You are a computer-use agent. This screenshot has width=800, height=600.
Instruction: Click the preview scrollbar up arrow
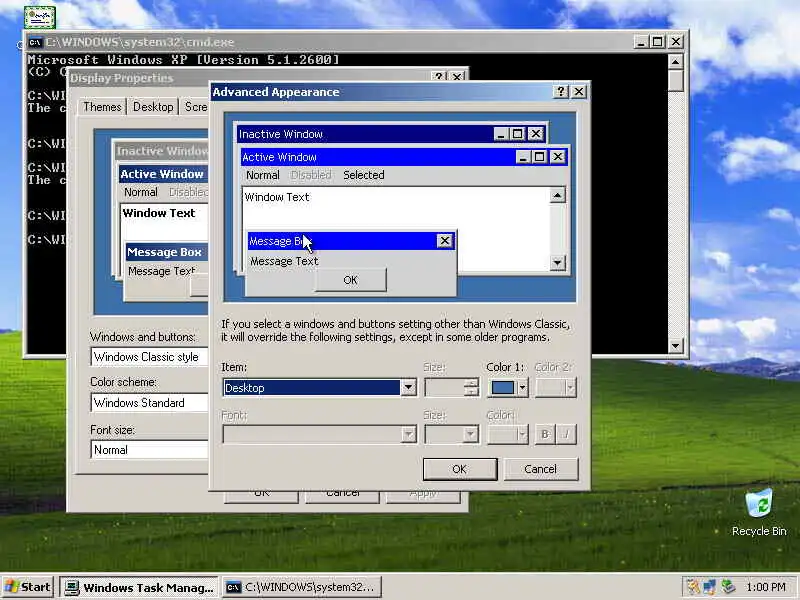click(557, 195)
